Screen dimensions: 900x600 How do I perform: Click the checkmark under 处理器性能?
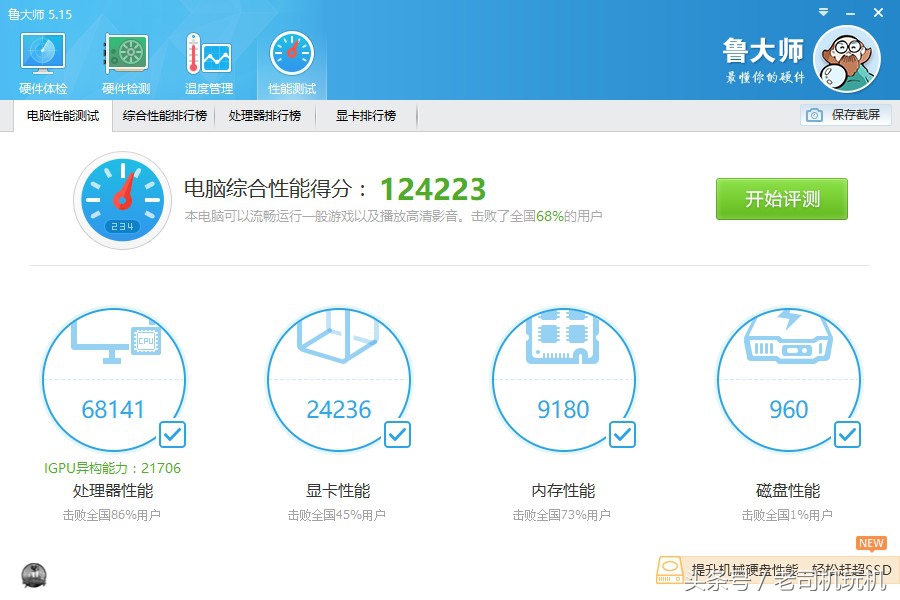pos(172,434)
